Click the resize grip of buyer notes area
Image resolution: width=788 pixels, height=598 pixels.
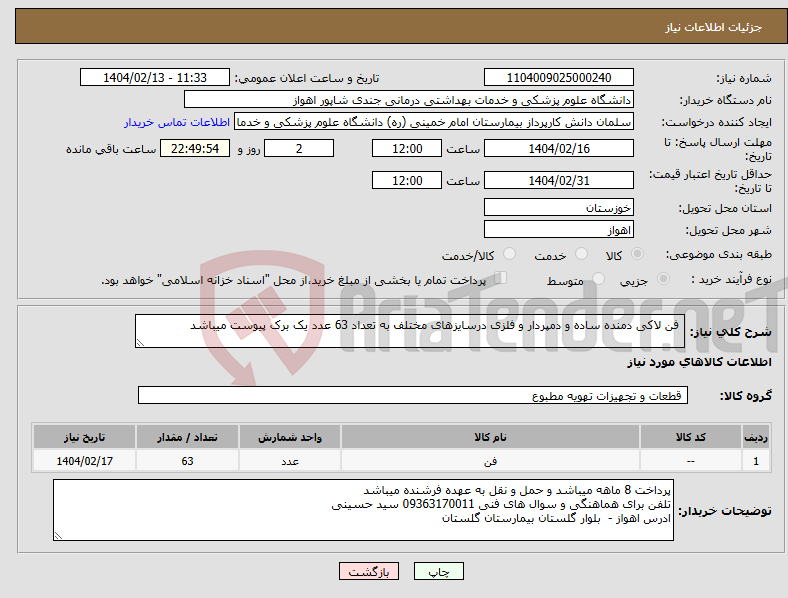pyautogui.click(x=58, y=536)
